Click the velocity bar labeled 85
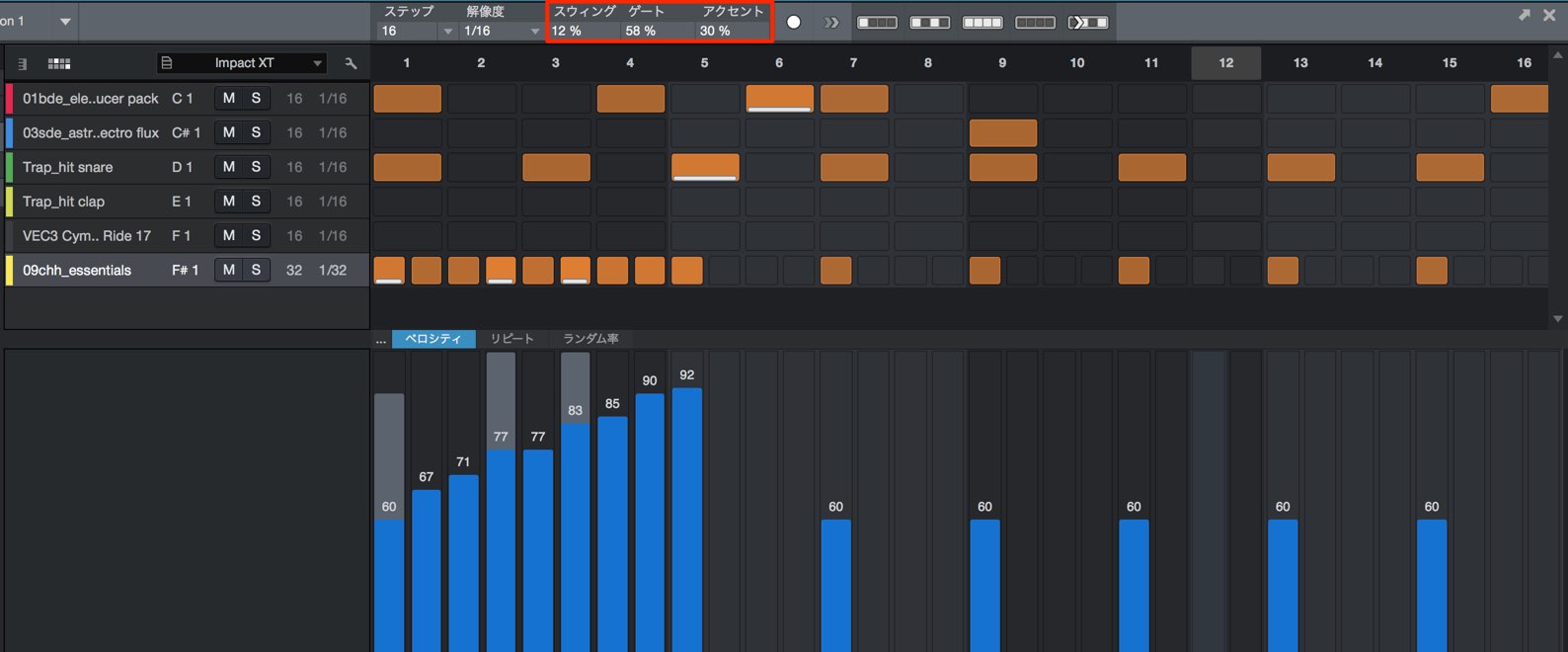The width and height of the screenshot is (1568, 652). [612, 534]
